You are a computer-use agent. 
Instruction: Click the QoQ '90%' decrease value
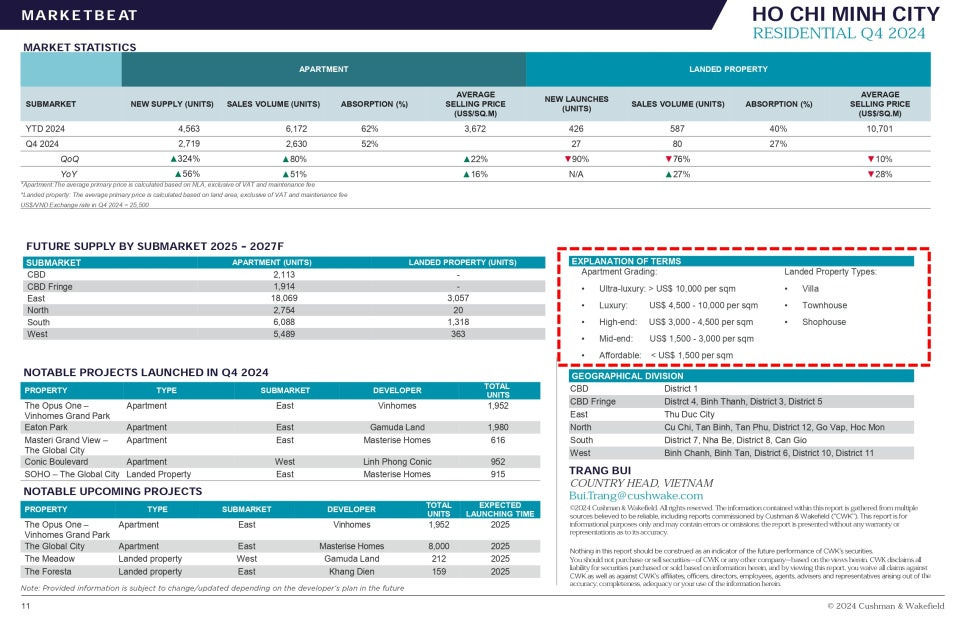coord(577,159)
